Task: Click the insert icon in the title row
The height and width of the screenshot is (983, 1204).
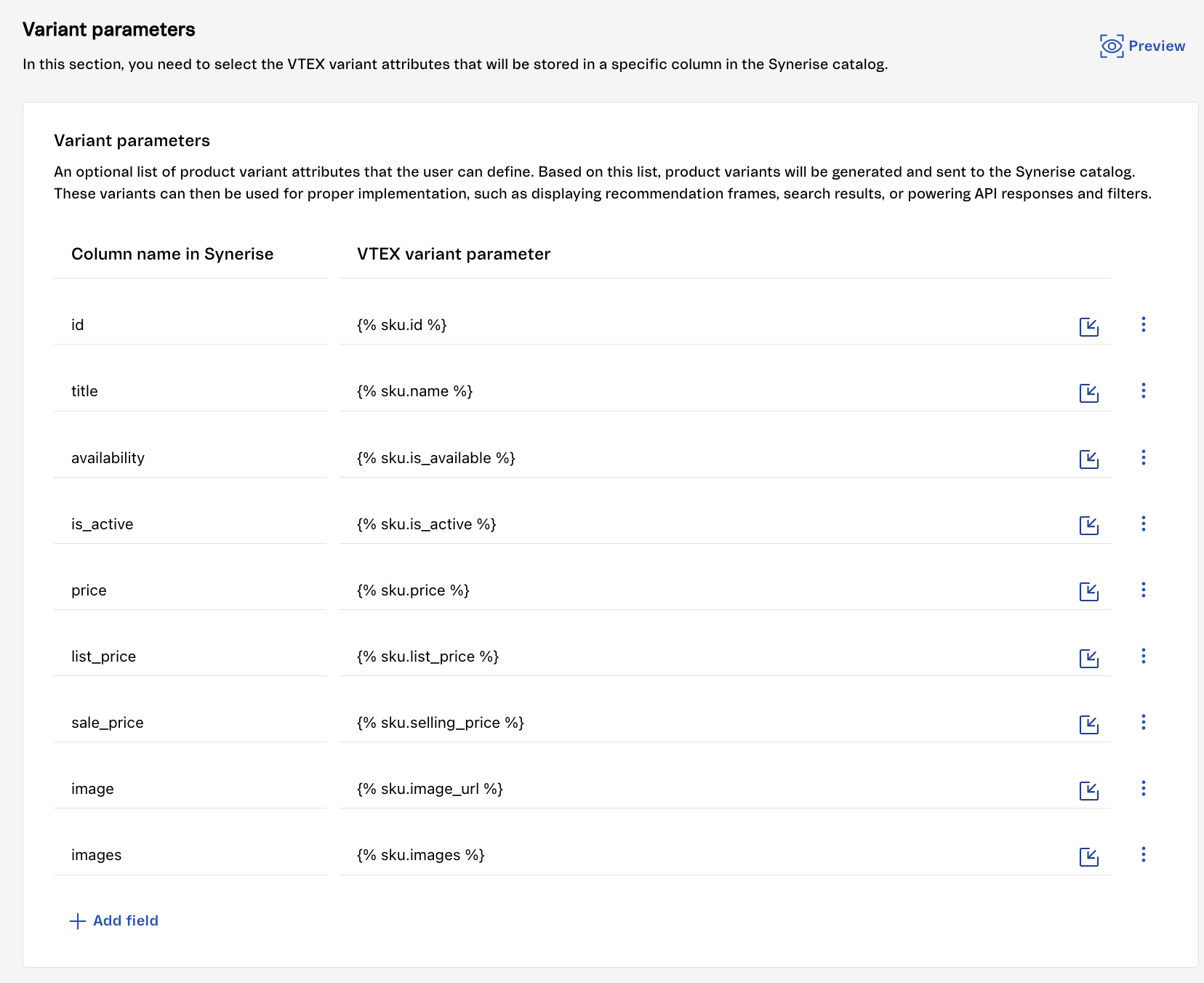Action: click(x=1088, y=393)
